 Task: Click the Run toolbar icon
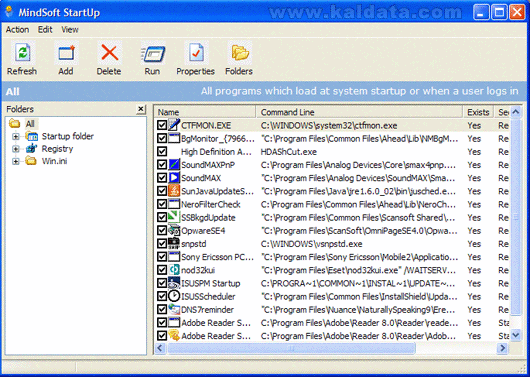click(x=153, y=53)
